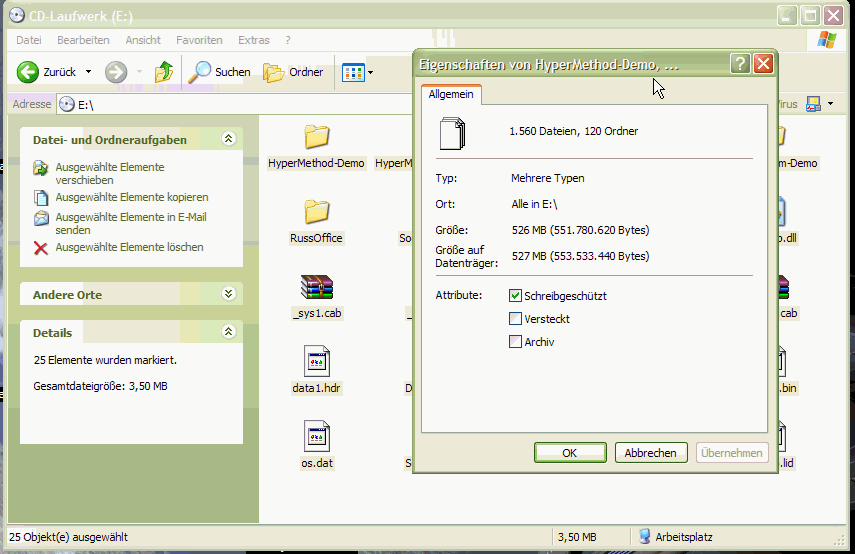The image size is (855, 554).
Task: Open the ? help menu
Action: [x=288, y=40]
